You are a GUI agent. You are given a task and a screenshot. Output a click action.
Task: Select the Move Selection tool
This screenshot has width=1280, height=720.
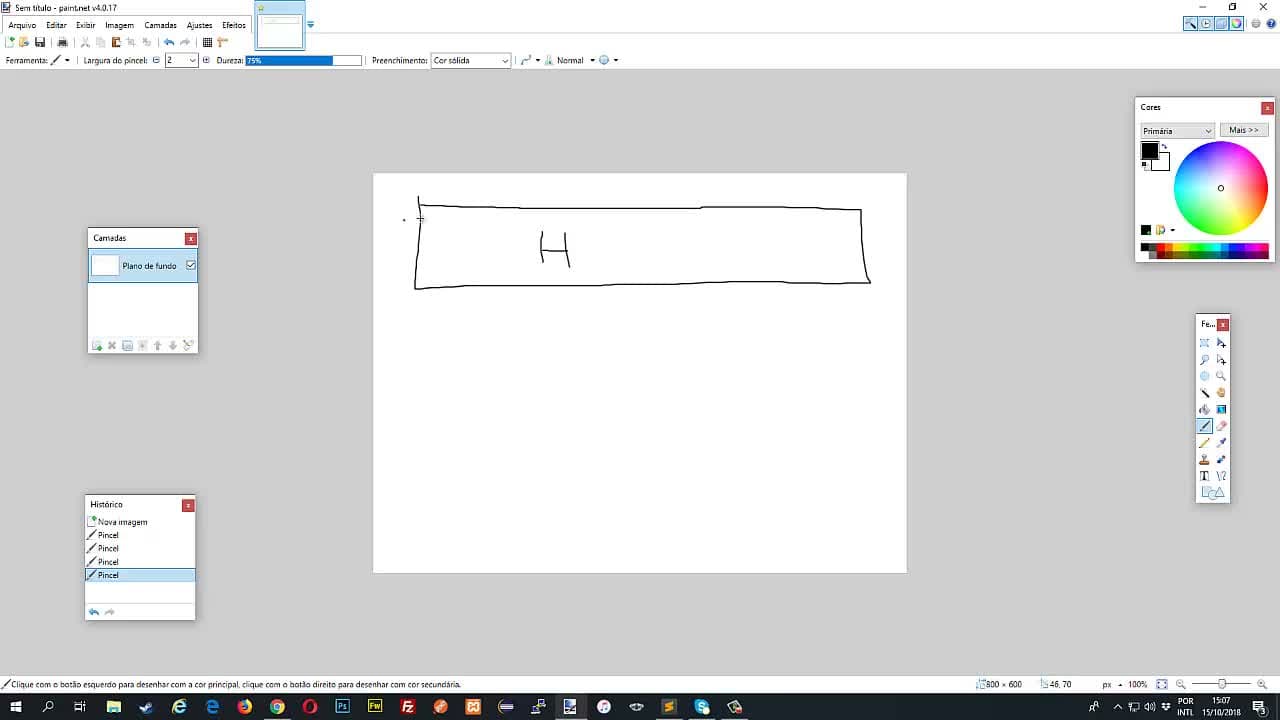[1221, 360]
